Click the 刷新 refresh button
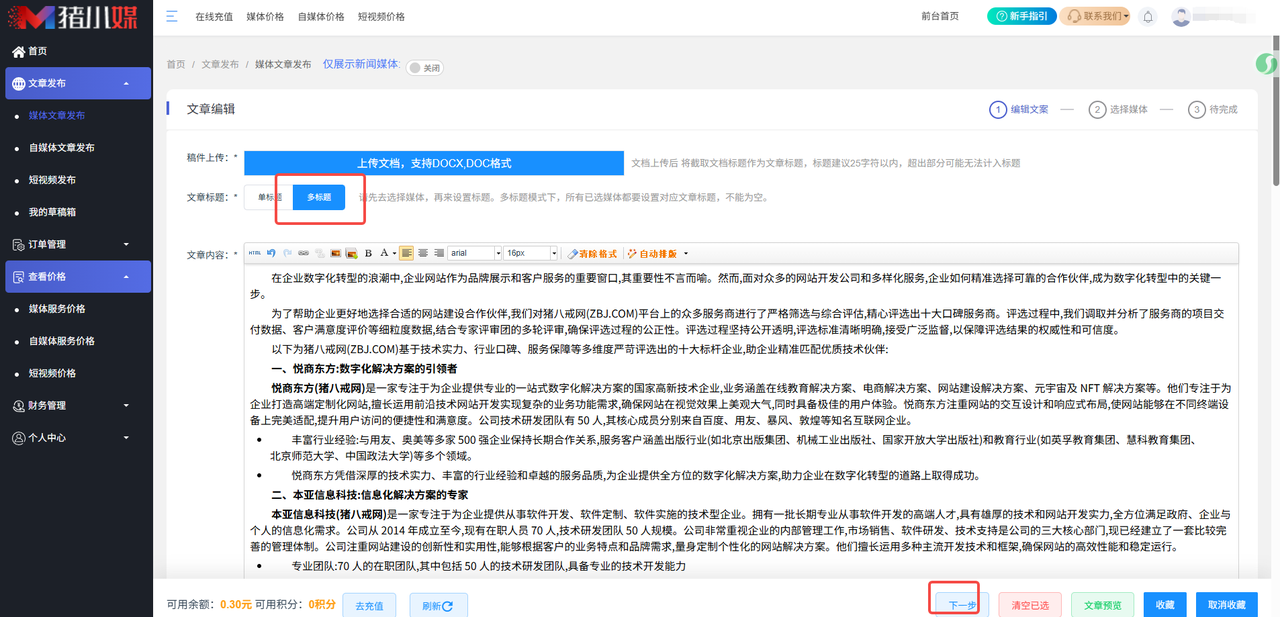This screenshot has width=1280, height=617. click(438, 605)
